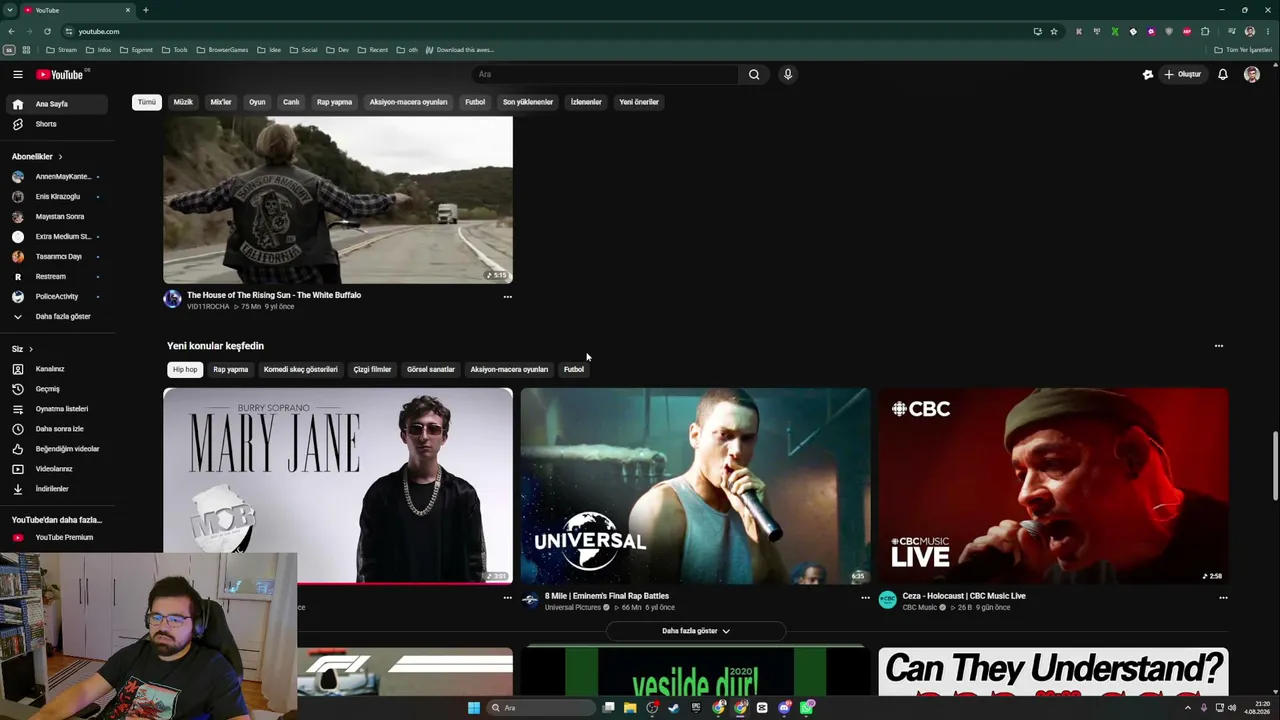Open the Chrome tab search dropdown

(9, 10)
